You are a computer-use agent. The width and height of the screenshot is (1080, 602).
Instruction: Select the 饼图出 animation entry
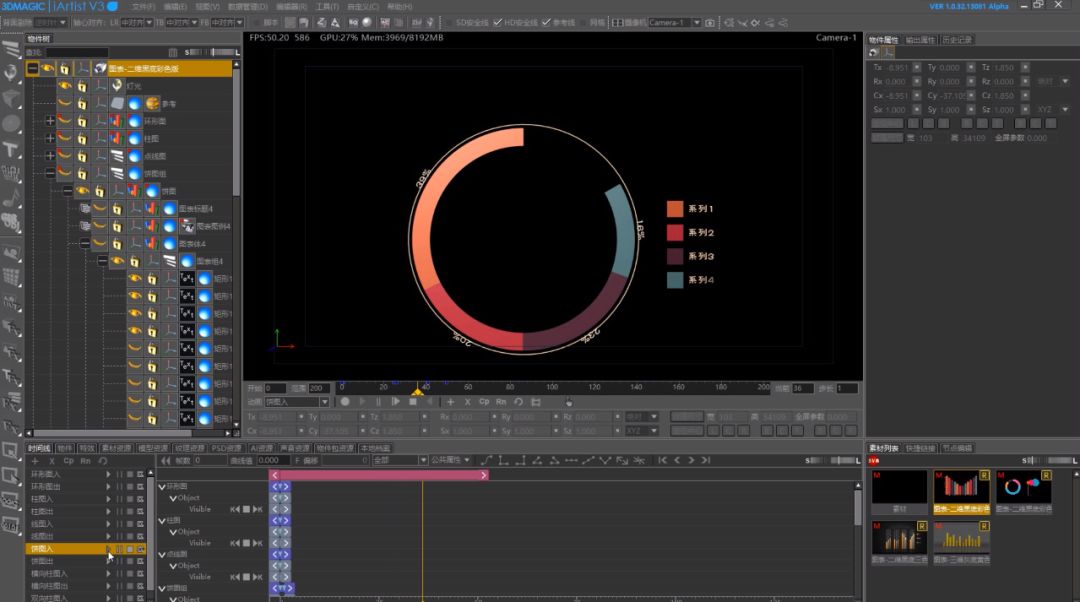point(42,561)
